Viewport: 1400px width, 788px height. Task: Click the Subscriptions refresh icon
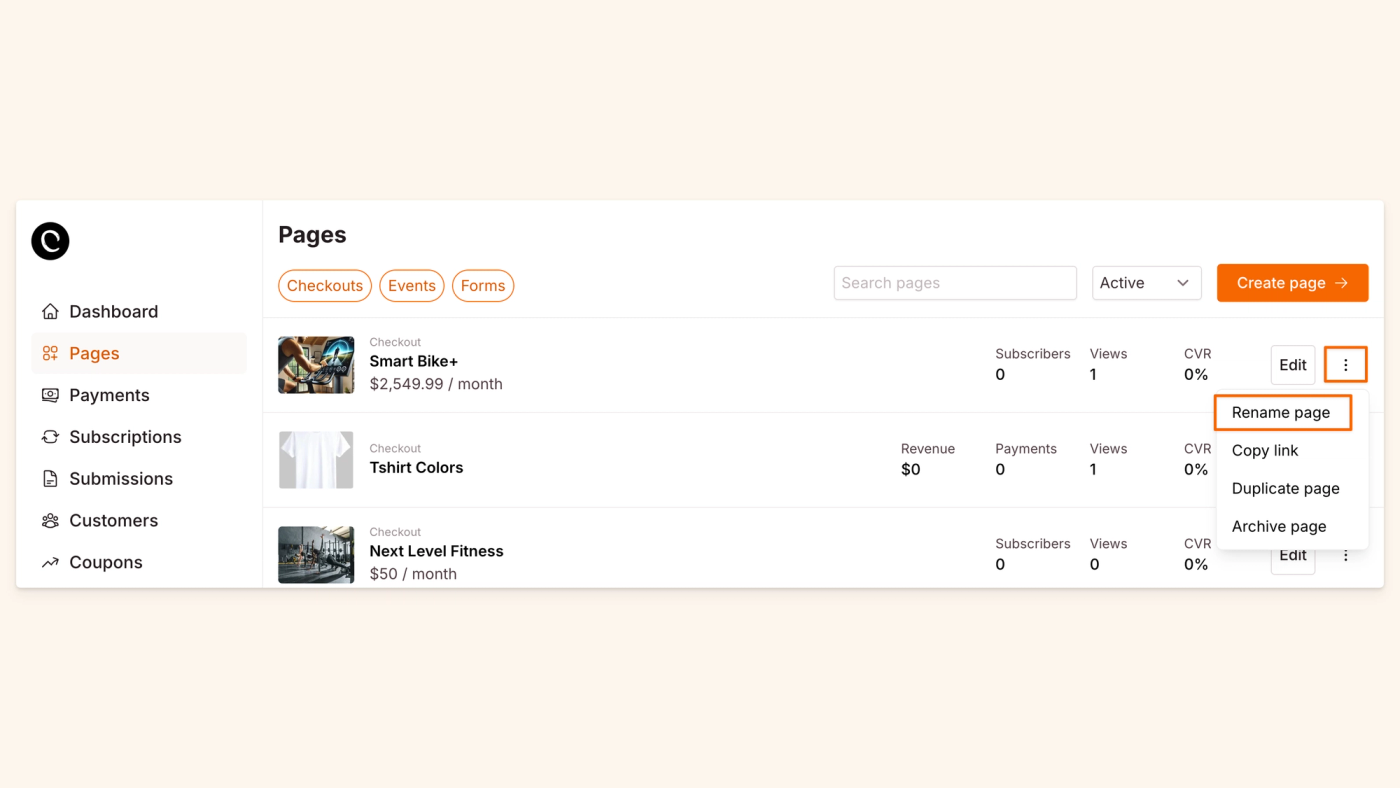[50, 437]
